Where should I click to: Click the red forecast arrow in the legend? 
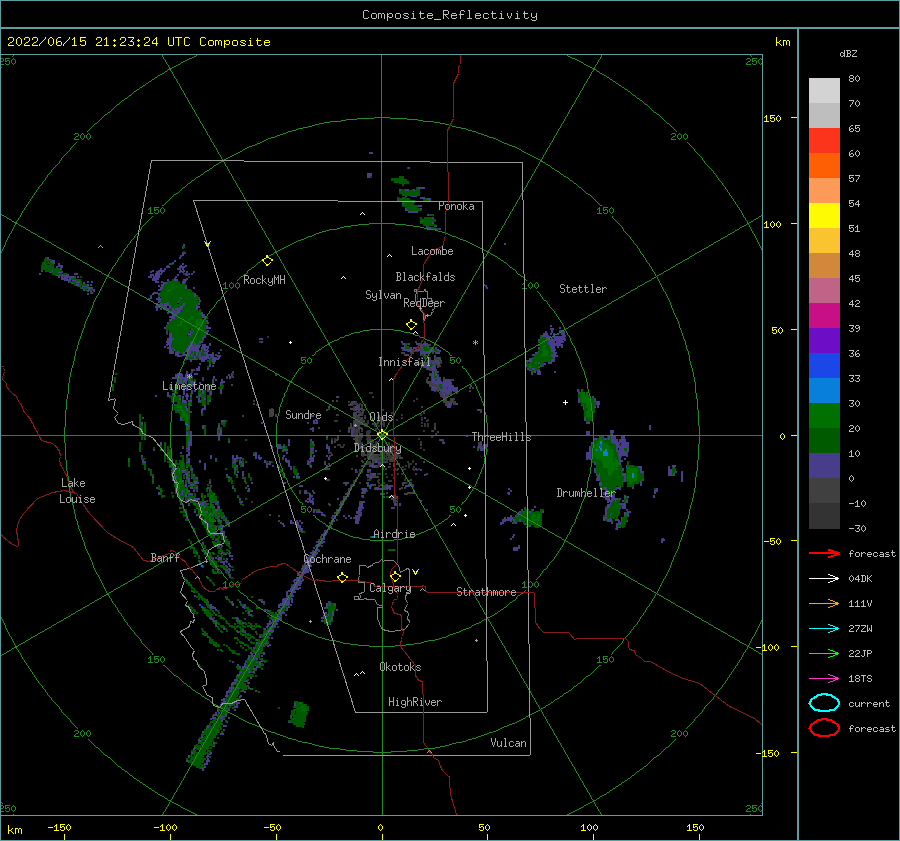coord(824,553)
